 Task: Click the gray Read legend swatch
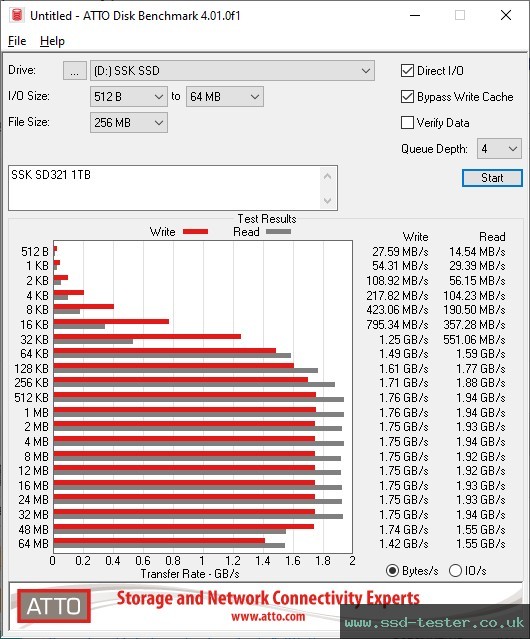(x=278, y=232)
